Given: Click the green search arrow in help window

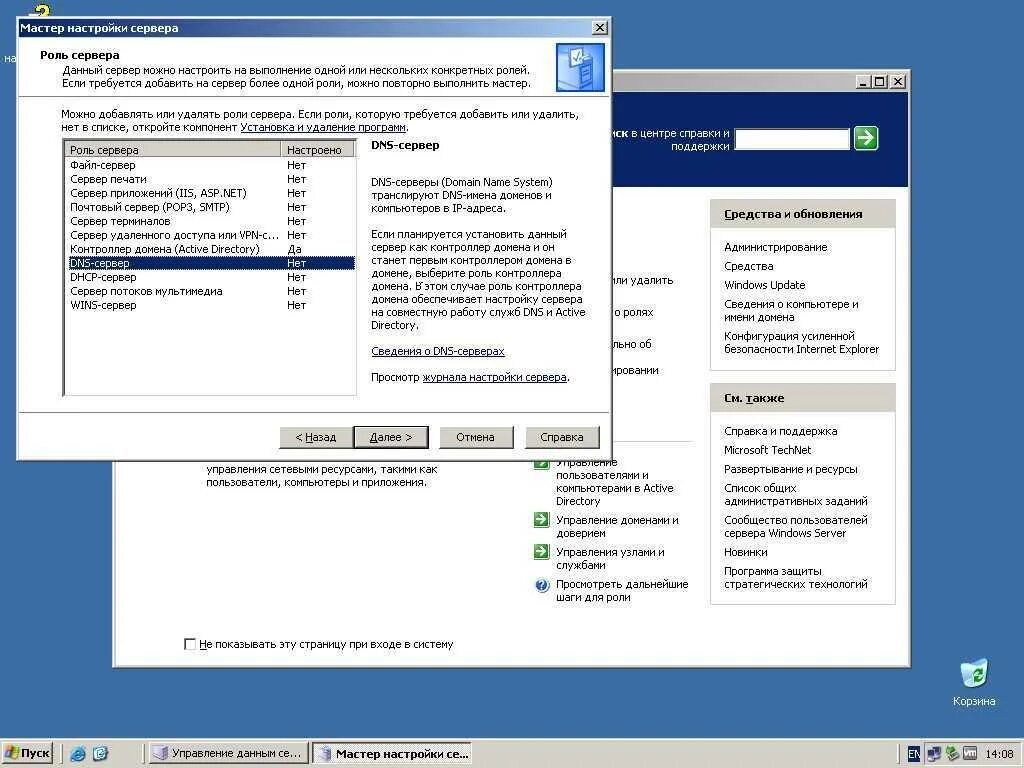Looking at the screenshot, I should click(x=866, y=138).
